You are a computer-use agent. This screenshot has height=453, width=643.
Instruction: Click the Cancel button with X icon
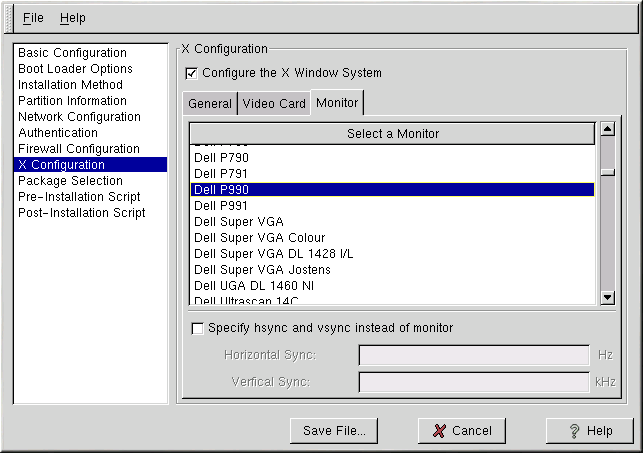pyautogui.click(x=462, y=431)
